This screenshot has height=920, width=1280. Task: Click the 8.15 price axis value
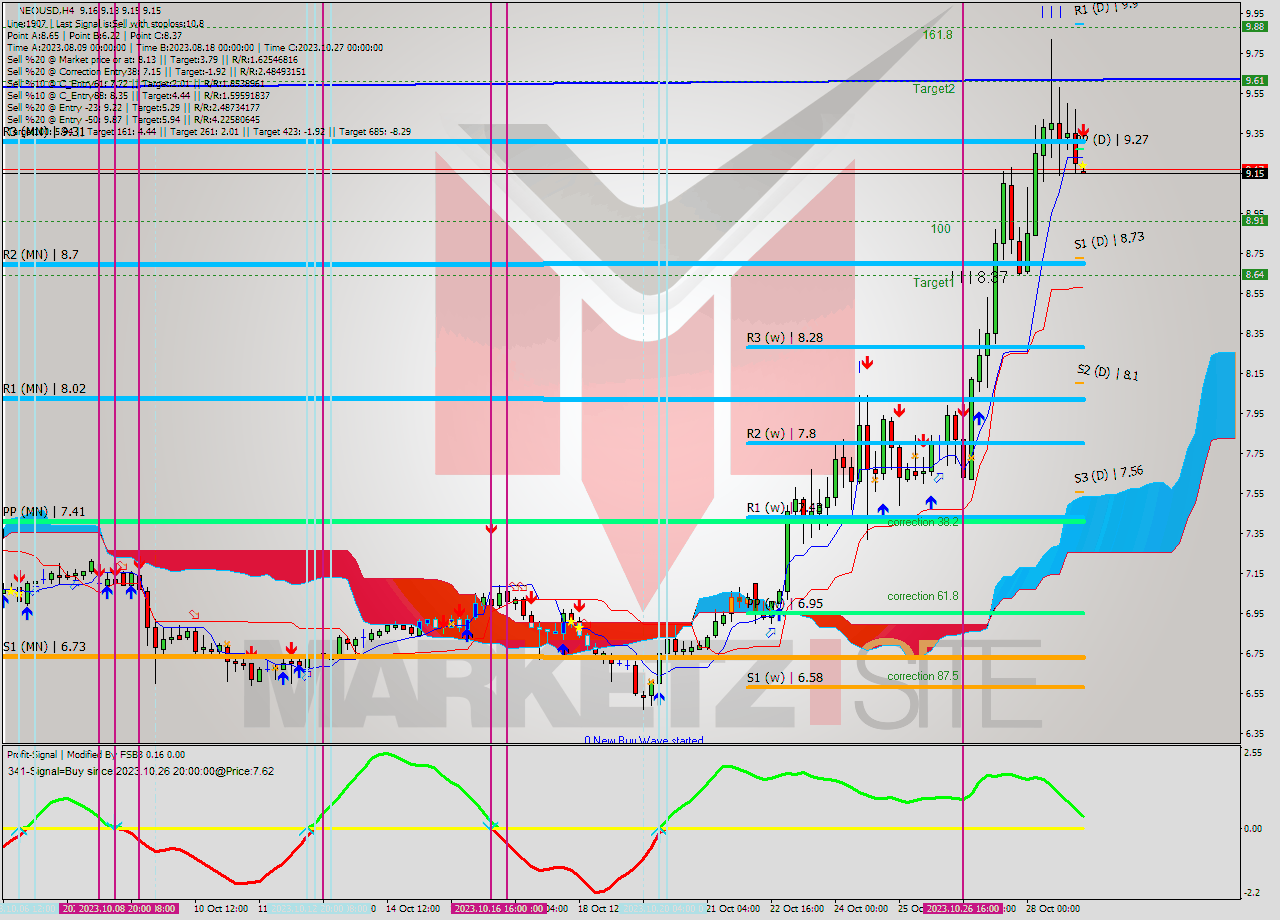point(1254,373)
